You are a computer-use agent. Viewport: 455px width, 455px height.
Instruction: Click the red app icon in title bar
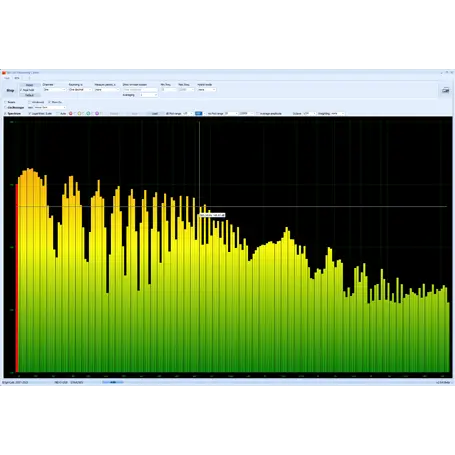4,72
